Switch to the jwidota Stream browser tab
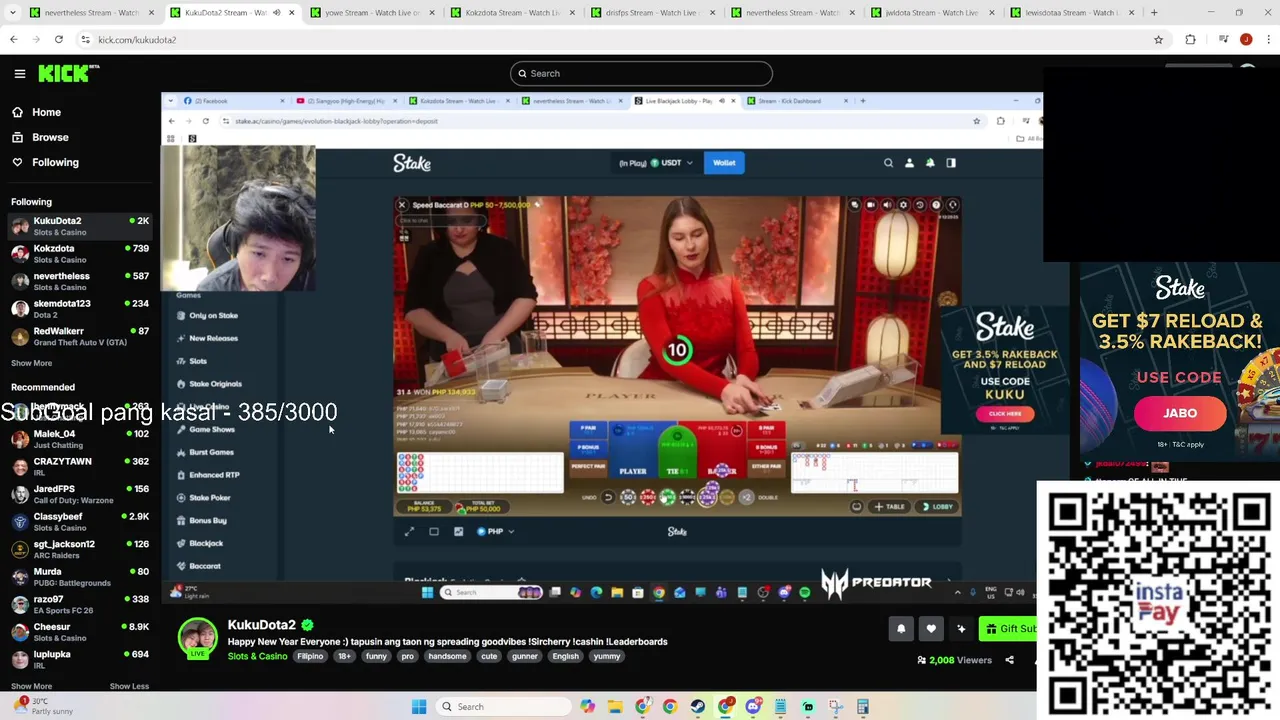Viewport: 1280px width, 720px height. tap(930, 13)
